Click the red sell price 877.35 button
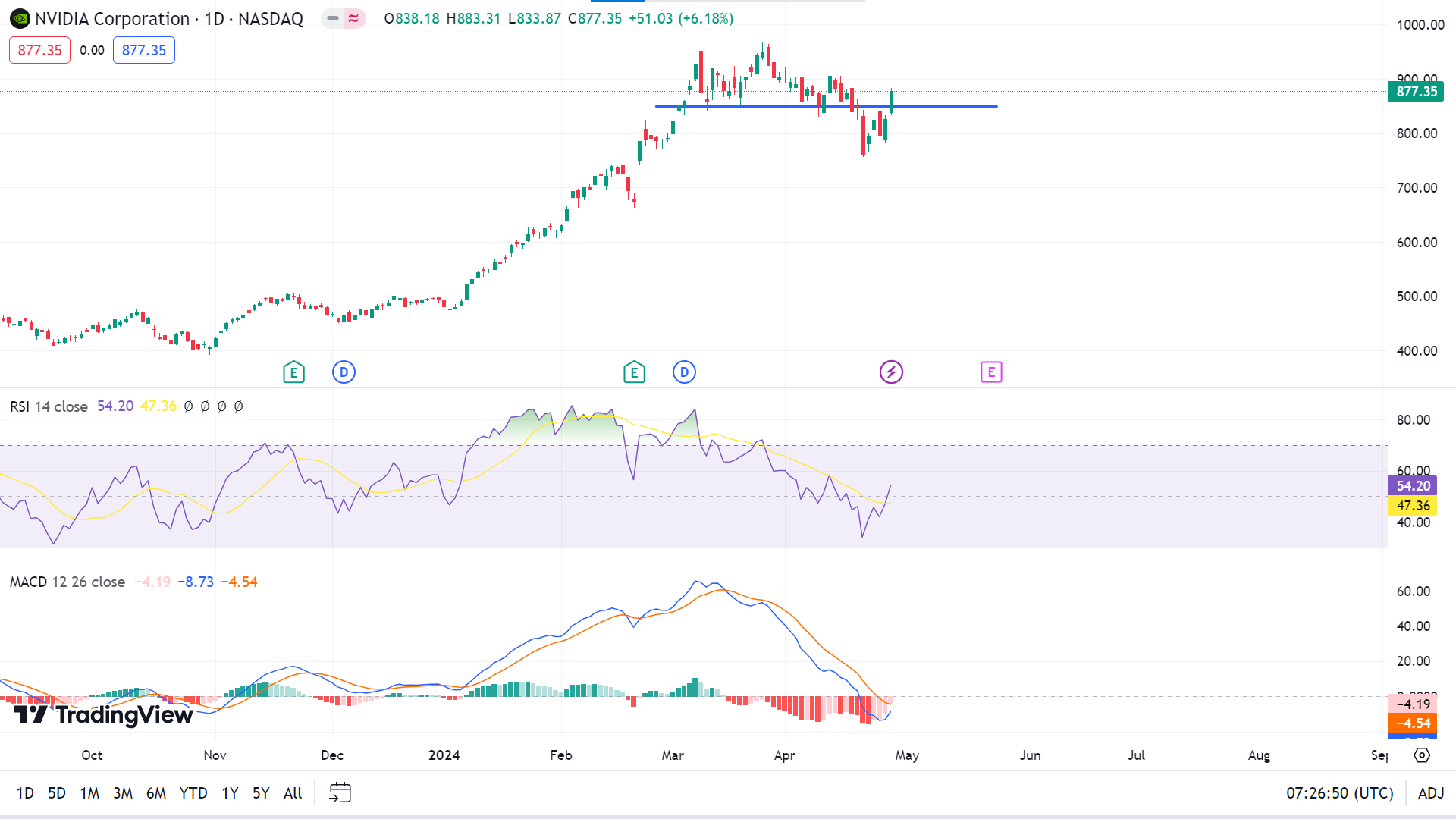The image size is (1456, 819). coord(39,50)
